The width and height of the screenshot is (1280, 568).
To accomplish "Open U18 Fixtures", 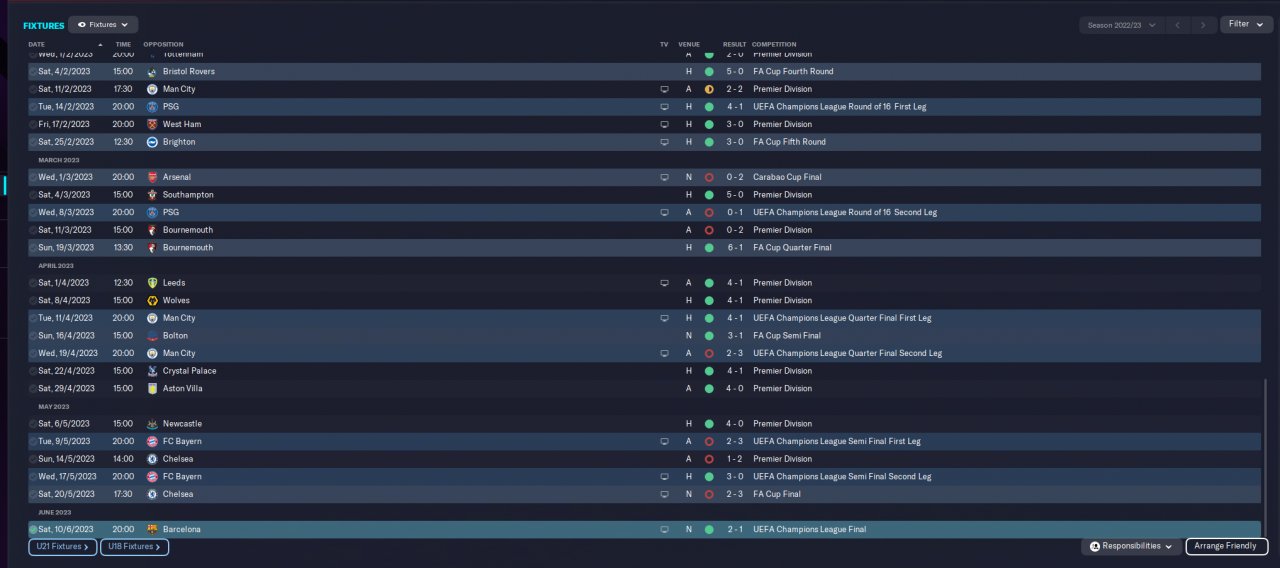I will pyautogui.click(x=135, y=547).
